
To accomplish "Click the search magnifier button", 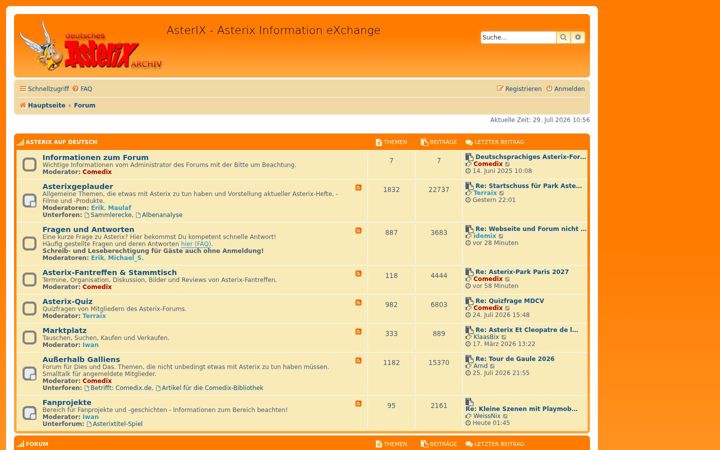I will click(563, 37).
